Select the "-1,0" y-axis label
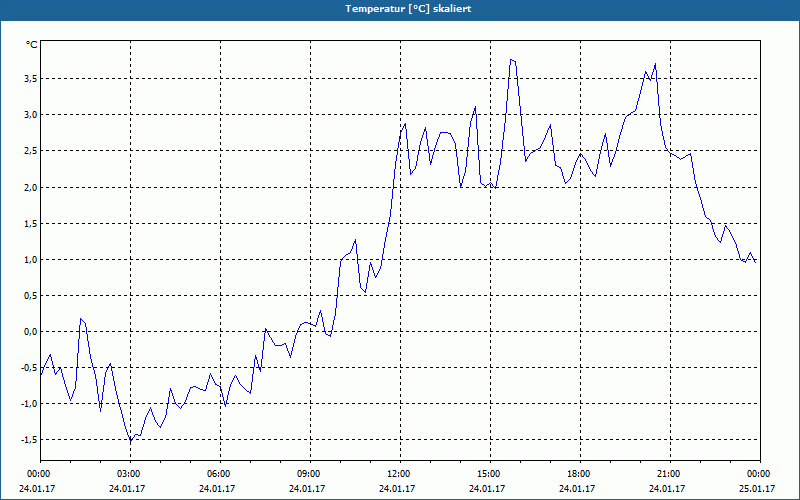Image resolution: width=800 pixels, height=500 pixels. point(30,404)
